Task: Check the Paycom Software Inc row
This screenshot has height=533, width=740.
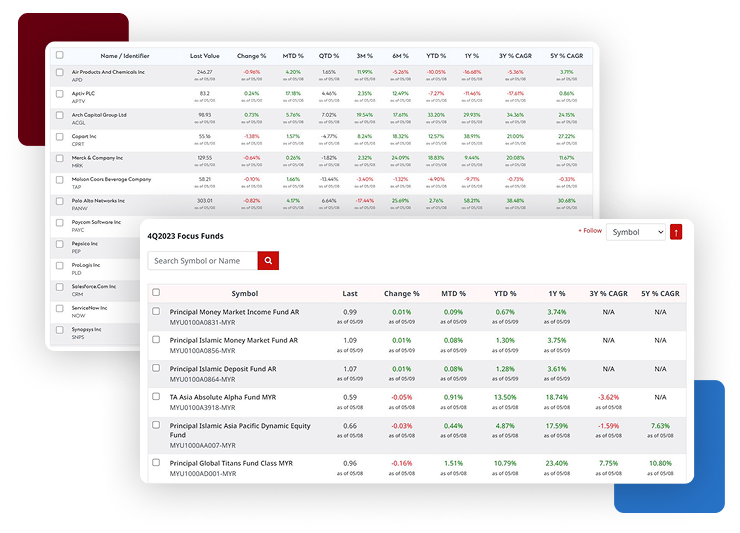Action: [59, 222]
